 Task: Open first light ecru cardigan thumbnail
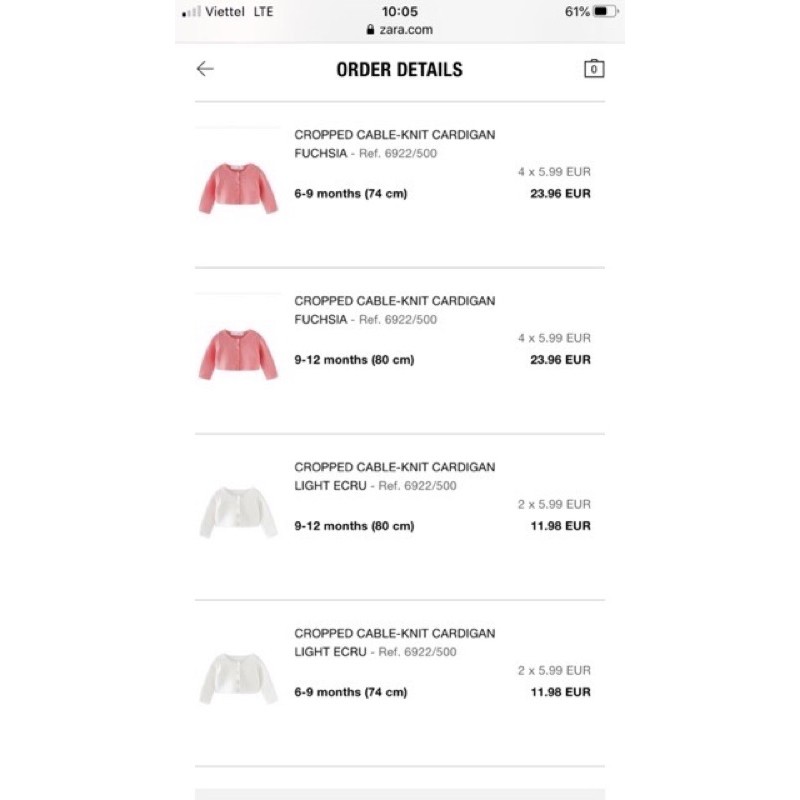coord(238,512)
